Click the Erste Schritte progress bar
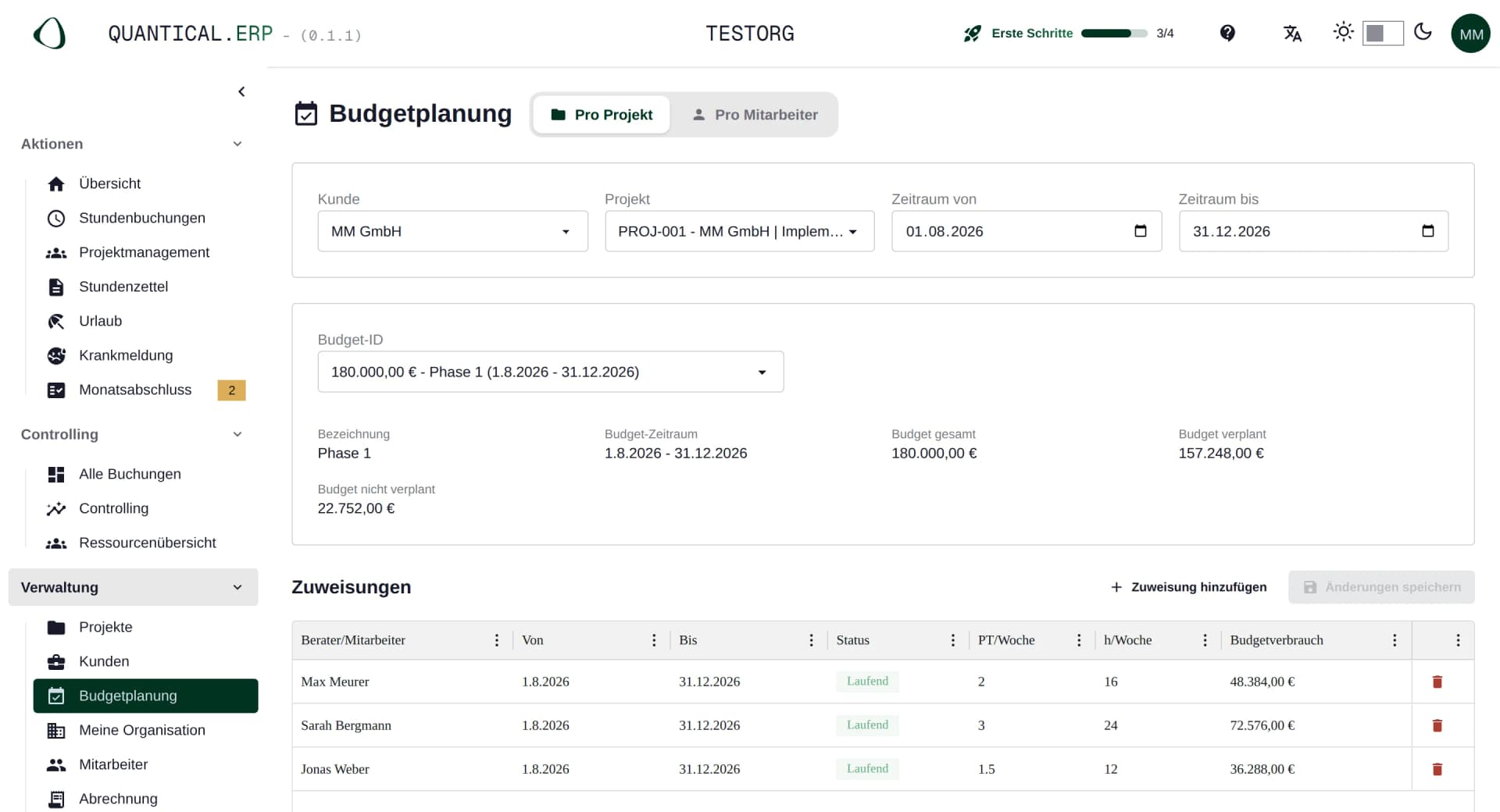 coord(1114,34)
